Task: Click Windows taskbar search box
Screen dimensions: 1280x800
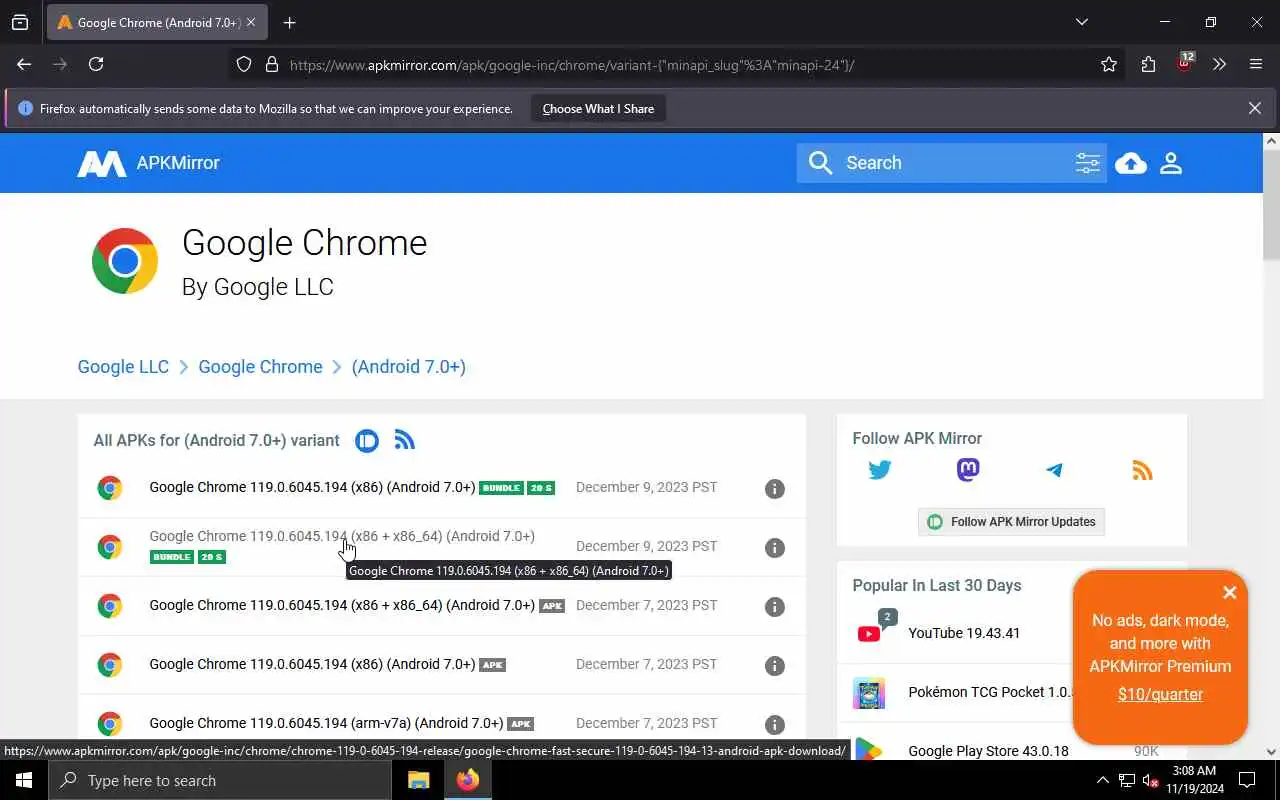Action: pos(220,780)
